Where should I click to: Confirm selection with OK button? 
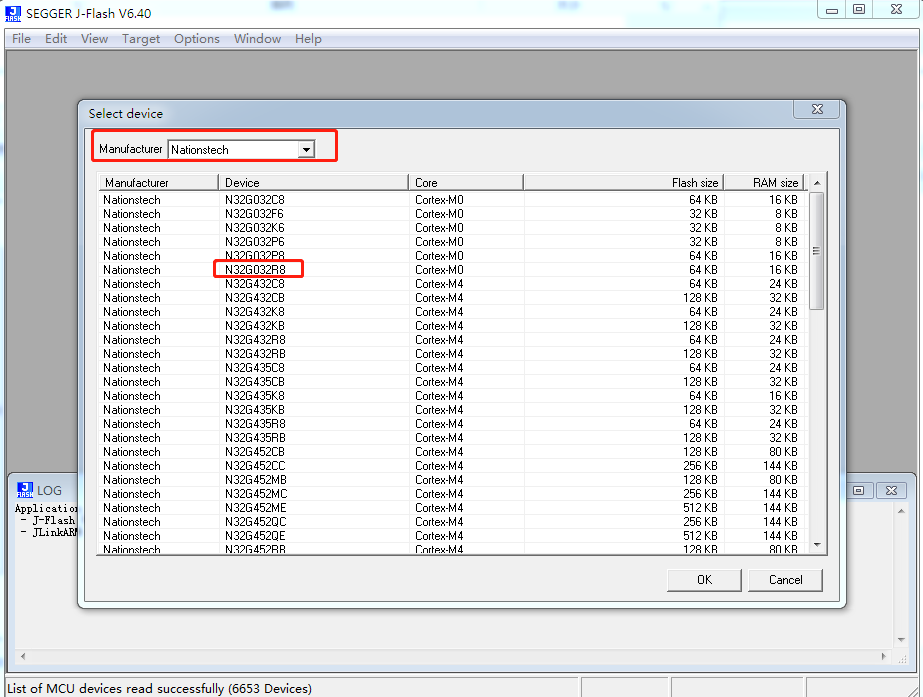pos(704,580)
